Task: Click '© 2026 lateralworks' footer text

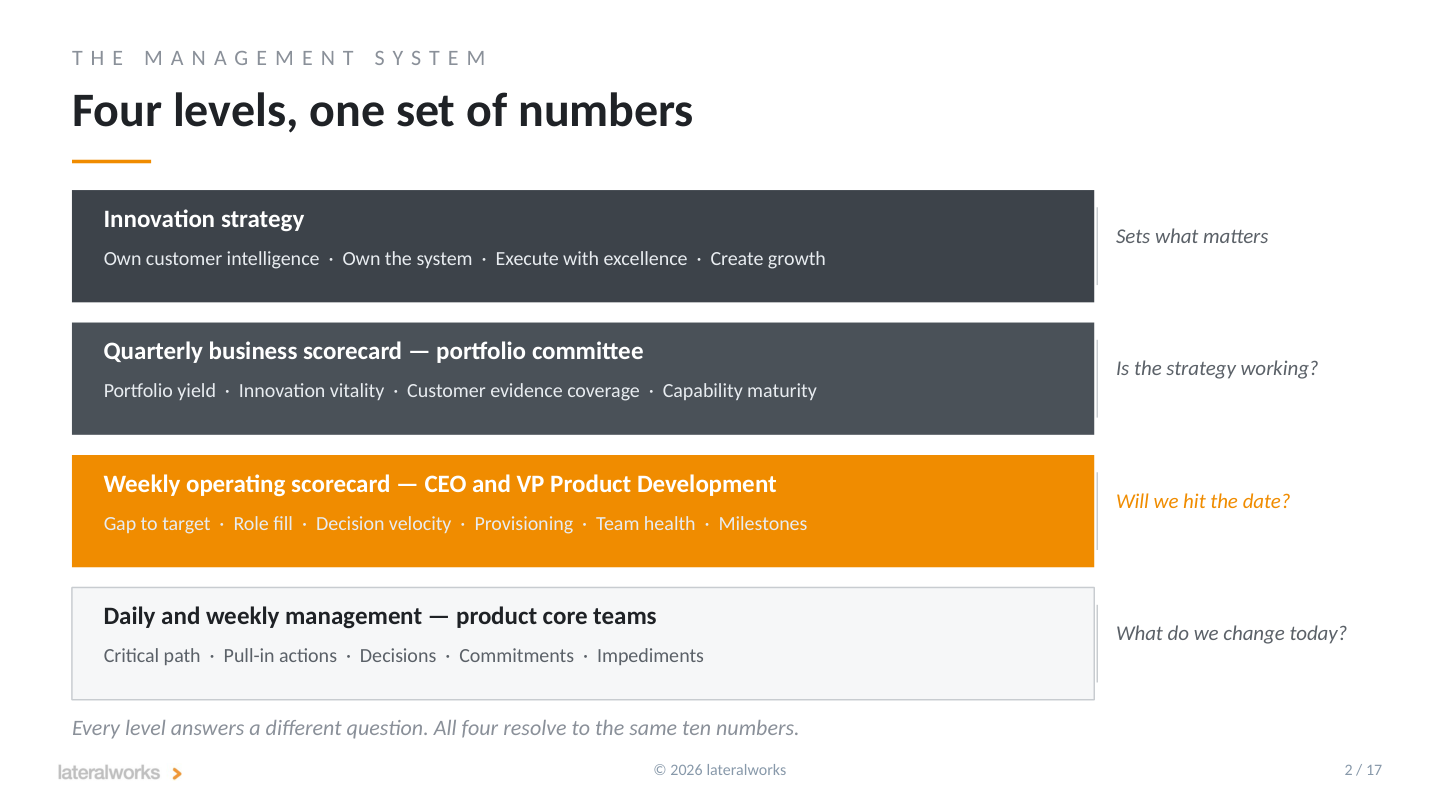Action: tap(720, 770)
